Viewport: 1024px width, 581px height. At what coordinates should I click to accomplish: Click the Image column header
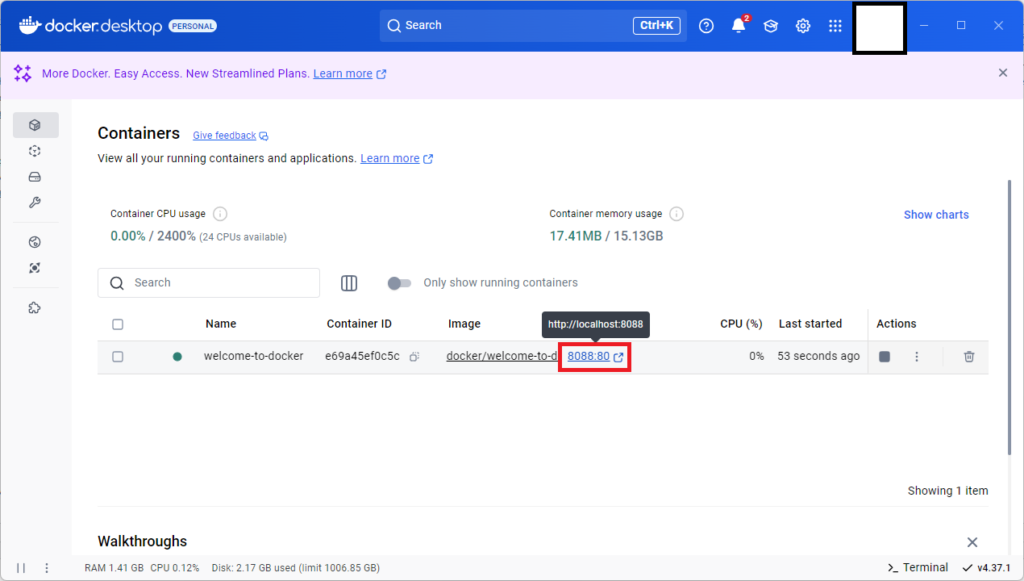(x=464, y=324)
